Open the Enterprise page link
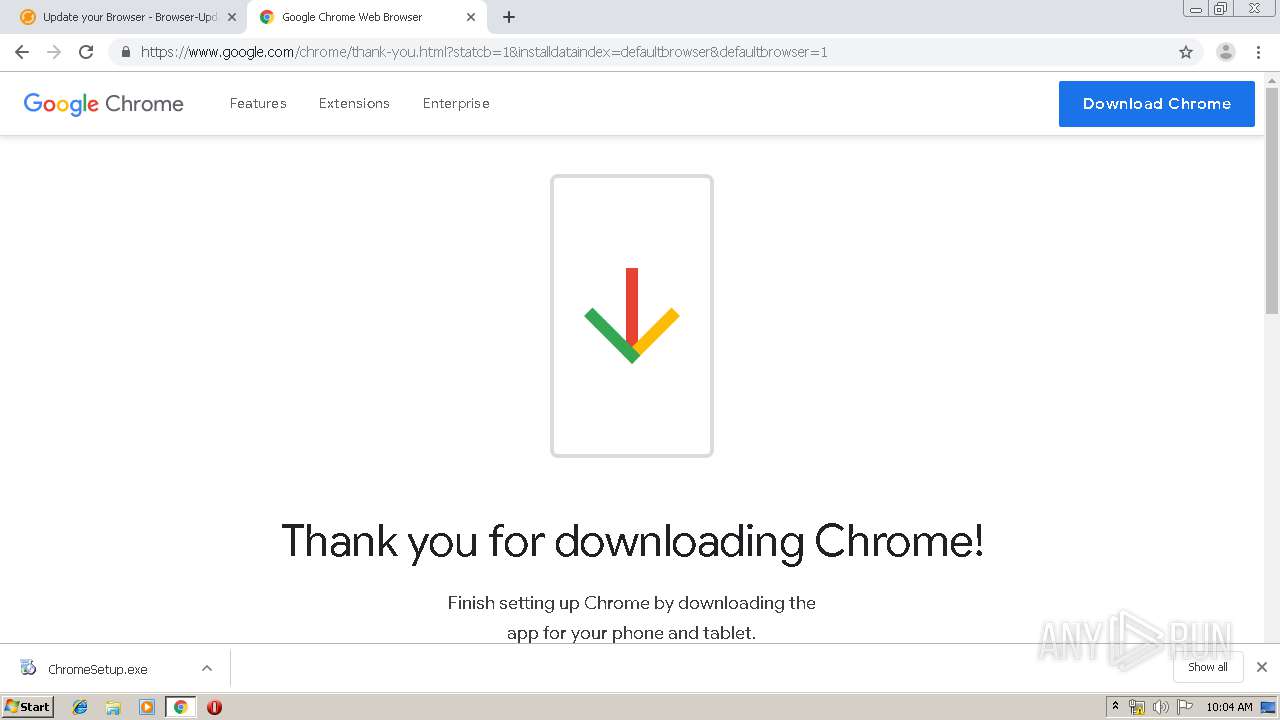The width and height of the screenshot is (1280, 720). point(456,103)
